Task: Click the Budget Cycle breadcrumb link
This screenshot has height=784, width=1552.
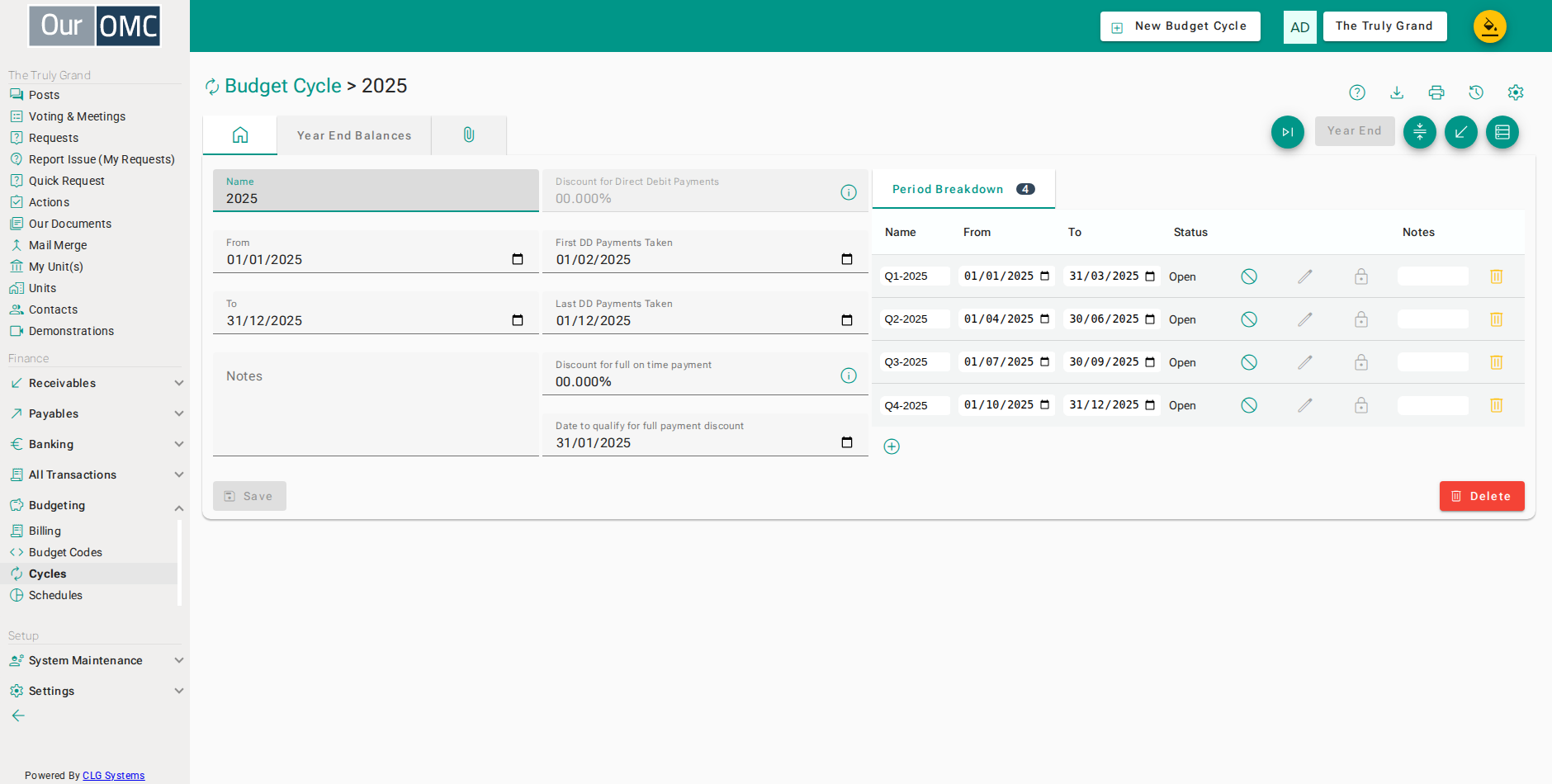Action: tap(283, 86)
